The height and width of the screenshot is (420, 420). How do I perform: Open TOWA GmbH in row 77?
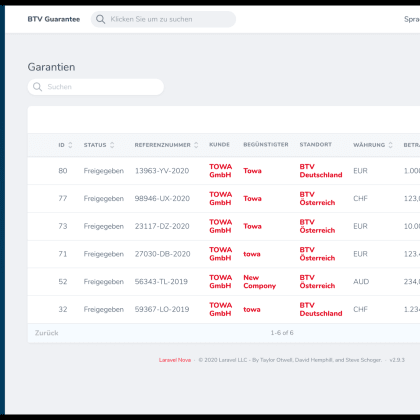point(220,198)
